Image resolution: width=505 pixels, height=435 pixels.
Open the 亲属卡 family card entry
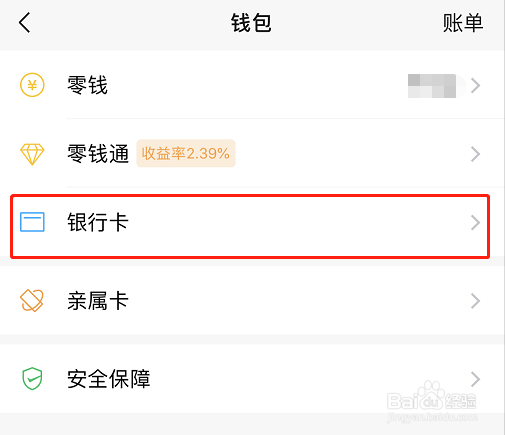(x=252, y=301)
